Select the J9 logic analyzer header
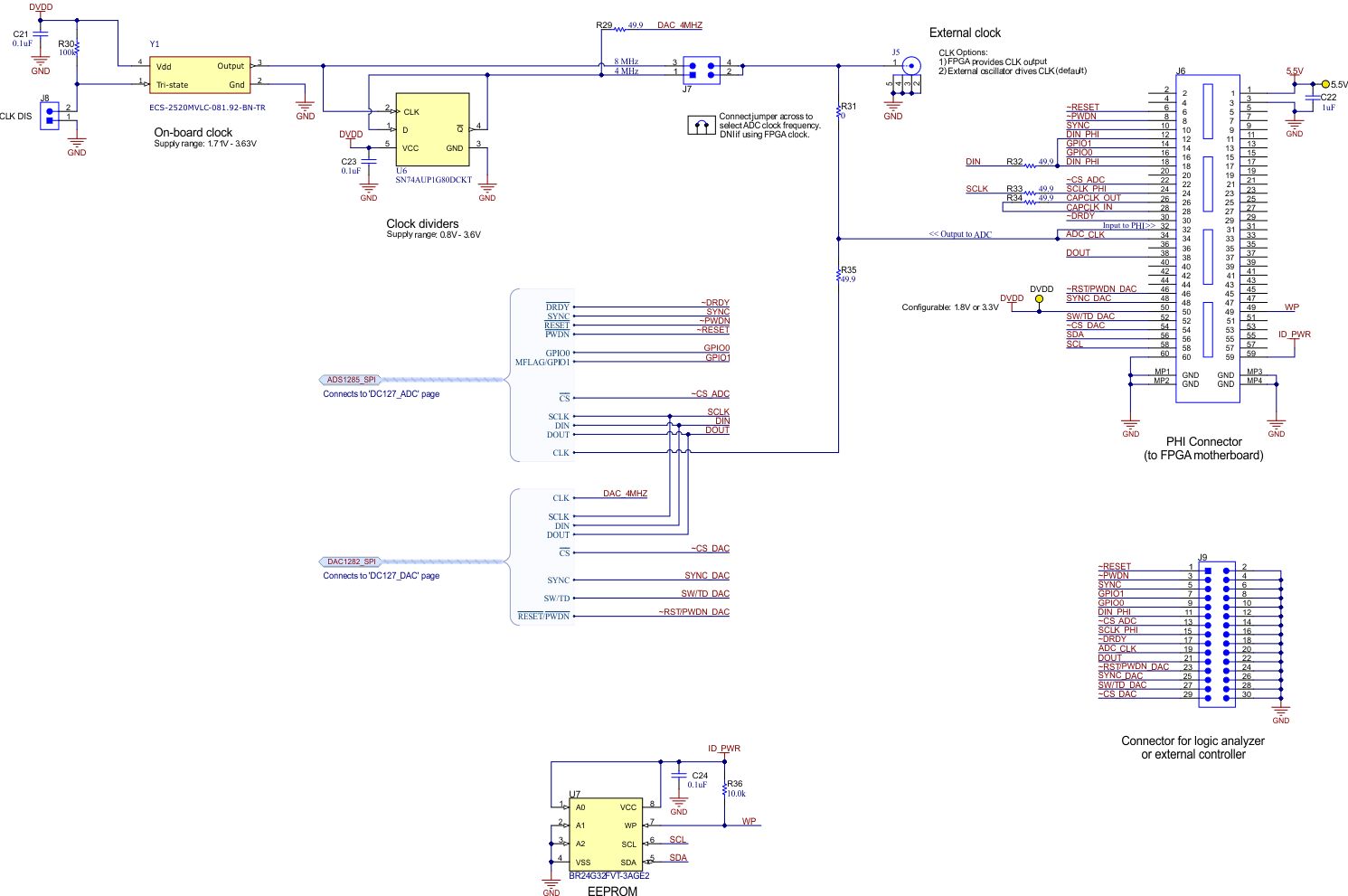Screen dimensions: 1348x896 pos(1217,634)
